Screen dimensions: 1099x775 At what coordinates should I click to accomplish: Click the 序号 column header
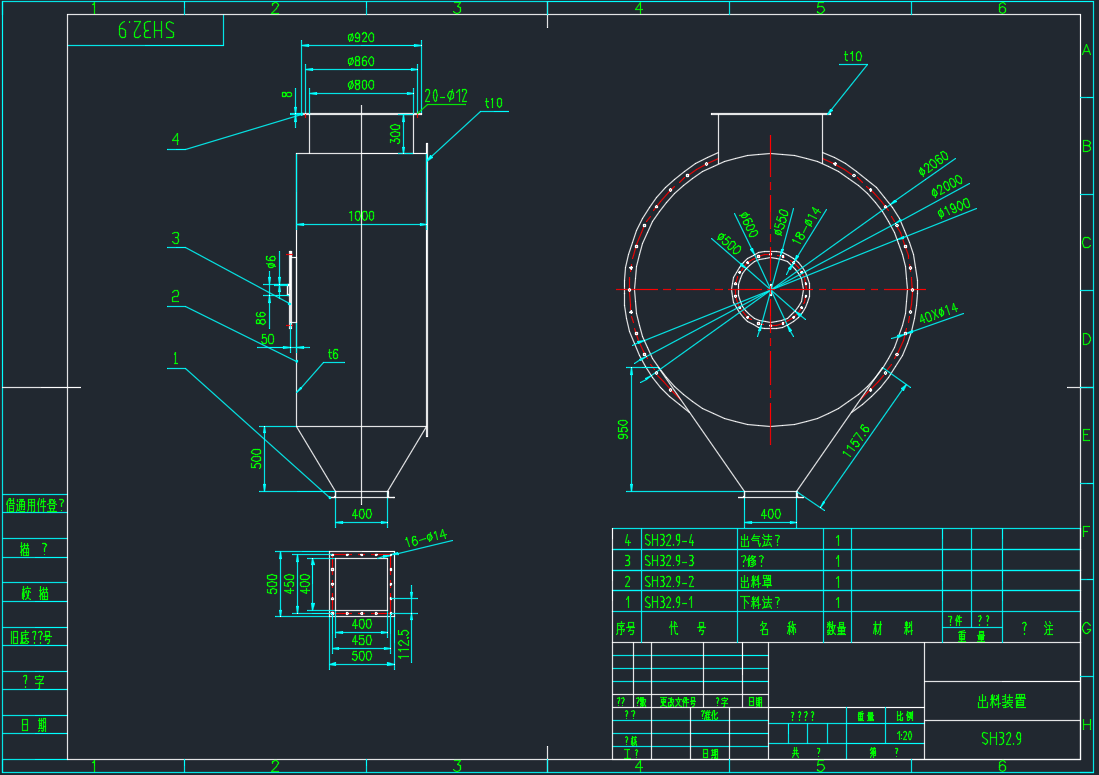[626, 629]
